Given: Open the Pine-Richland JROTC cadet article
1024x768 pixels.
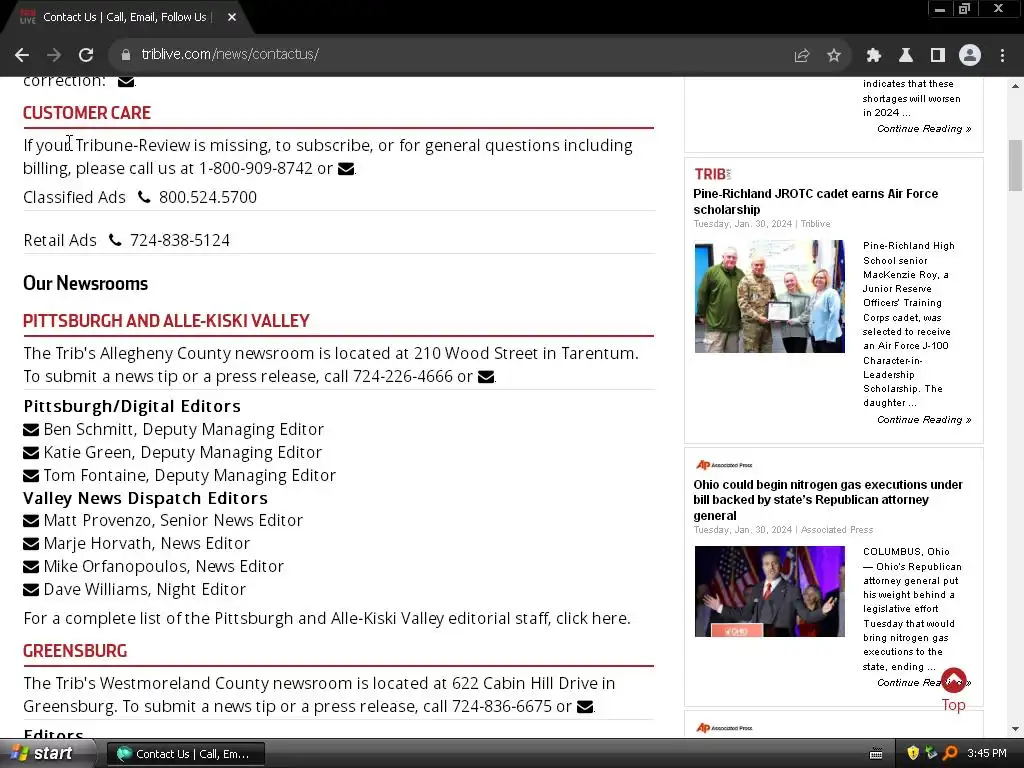Looking at the screenshot, I should point(816,201).
